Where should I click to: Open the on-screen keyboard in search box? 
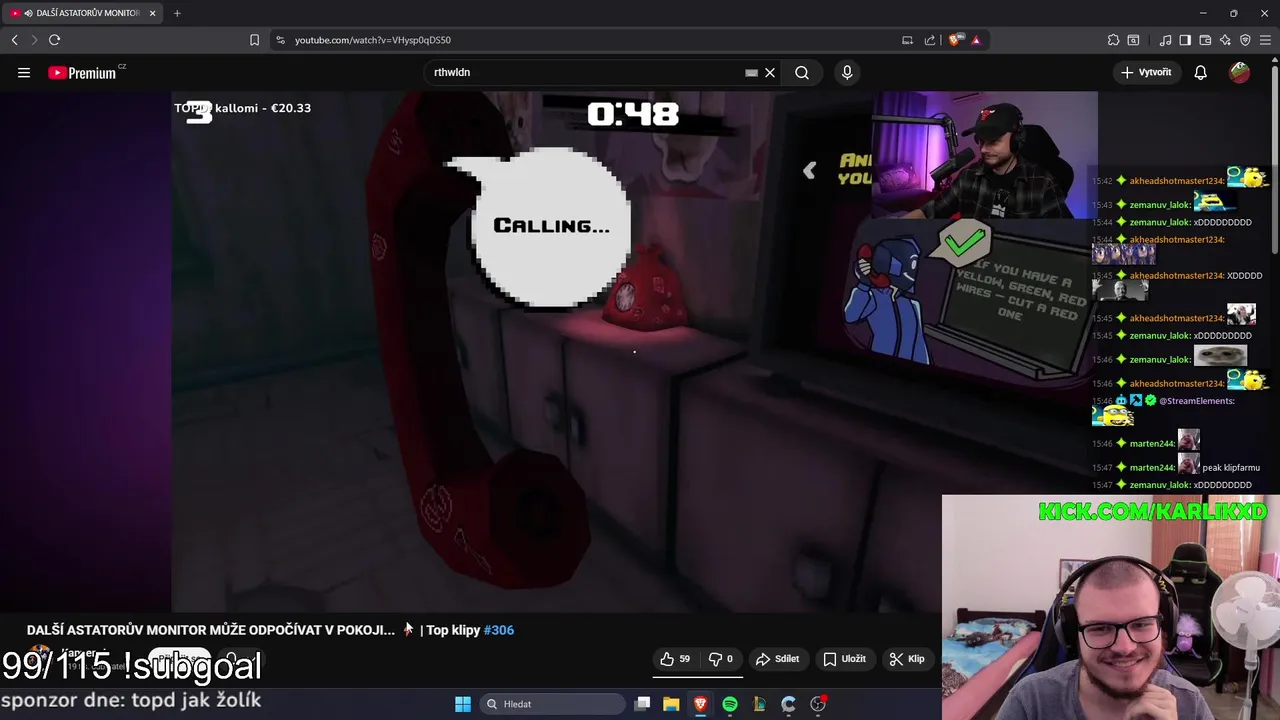coord(751,72)
